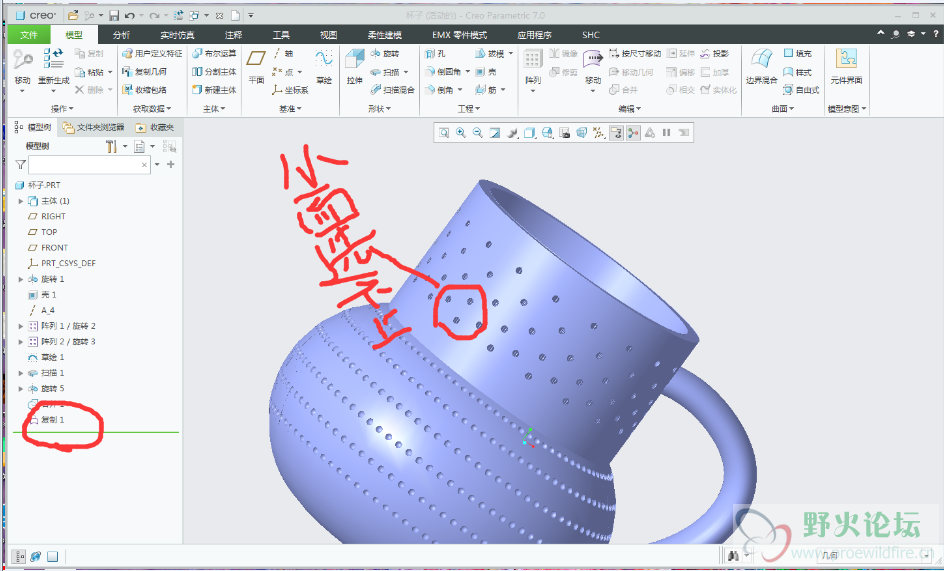Open the 收缩包络 tool
944x571 pixels.
pos(144,90)
